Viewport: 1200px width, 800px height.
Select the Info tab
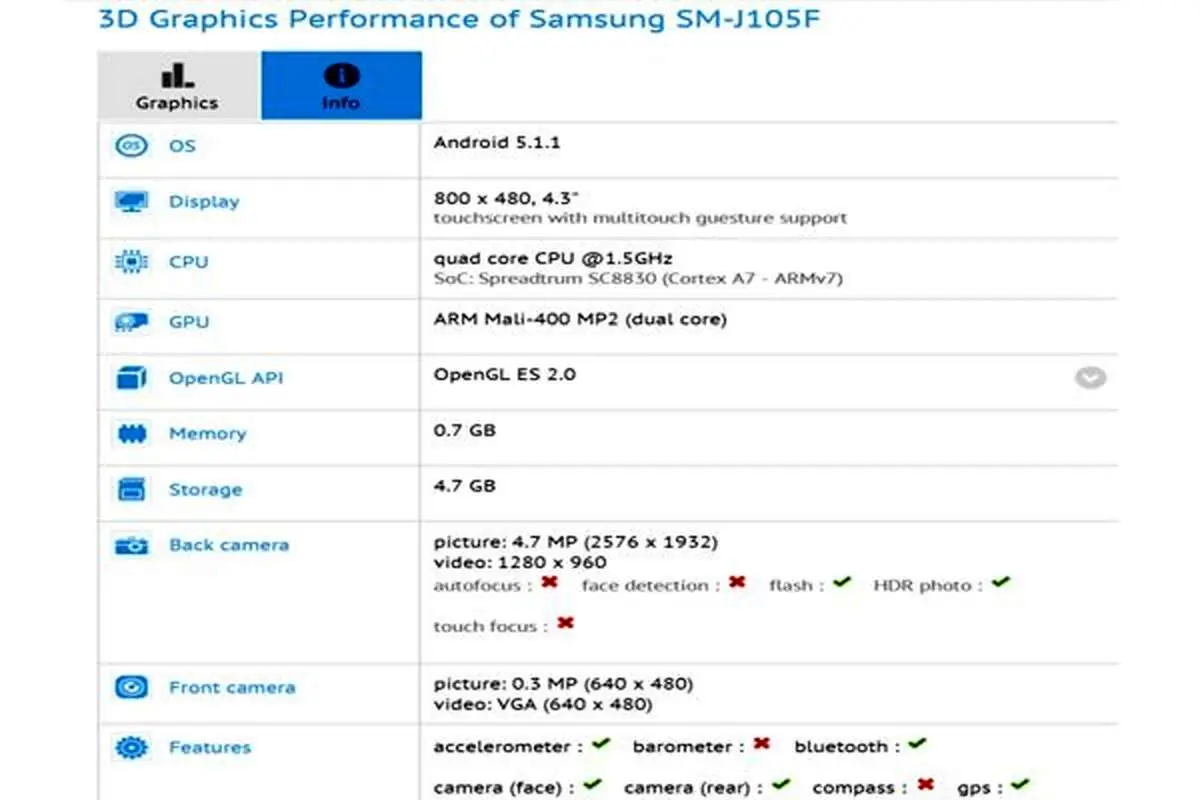pos(341,85)
